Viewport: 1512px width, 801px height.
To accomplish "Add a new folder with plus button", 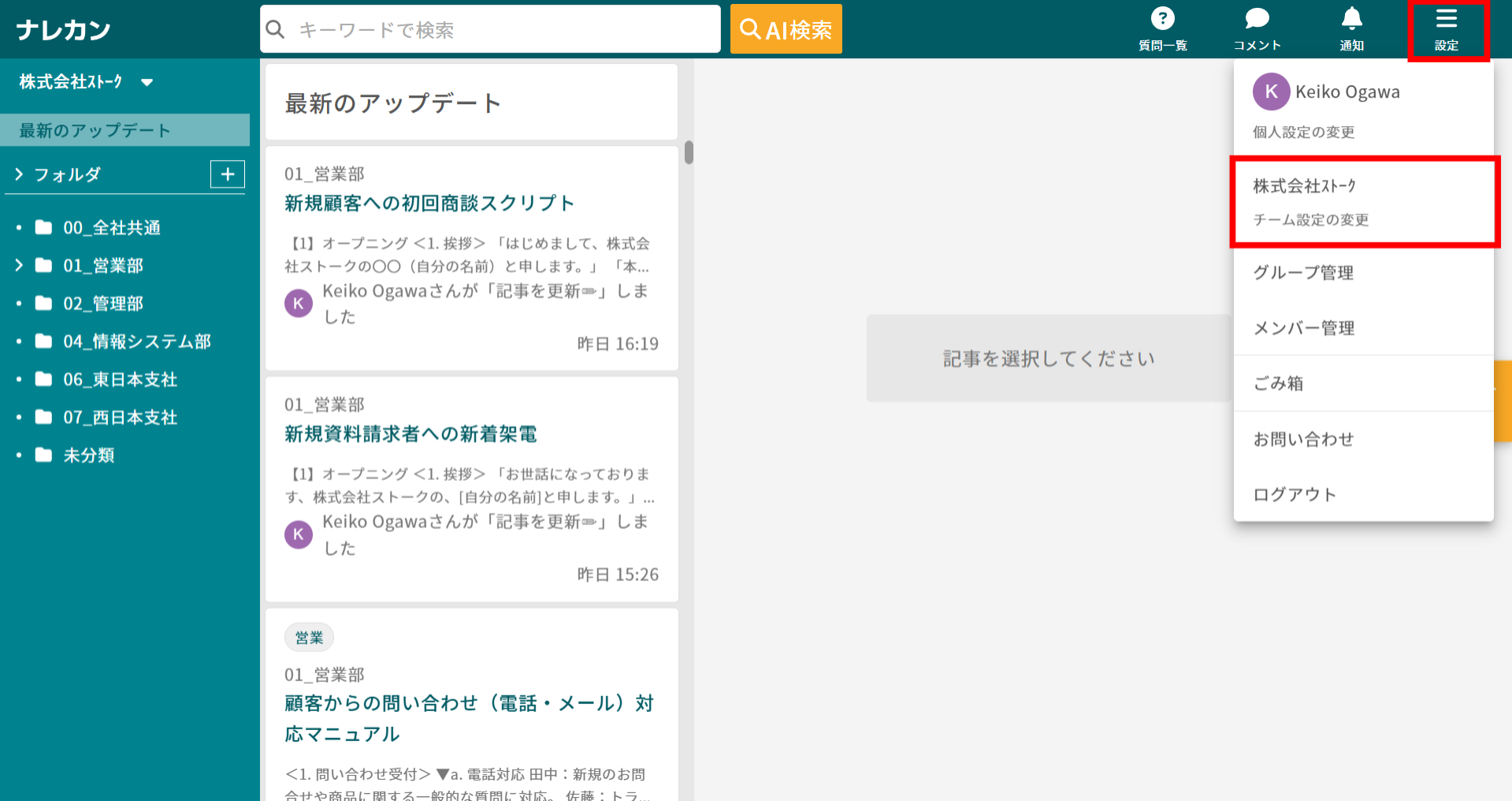I will (x=228, y=174).
